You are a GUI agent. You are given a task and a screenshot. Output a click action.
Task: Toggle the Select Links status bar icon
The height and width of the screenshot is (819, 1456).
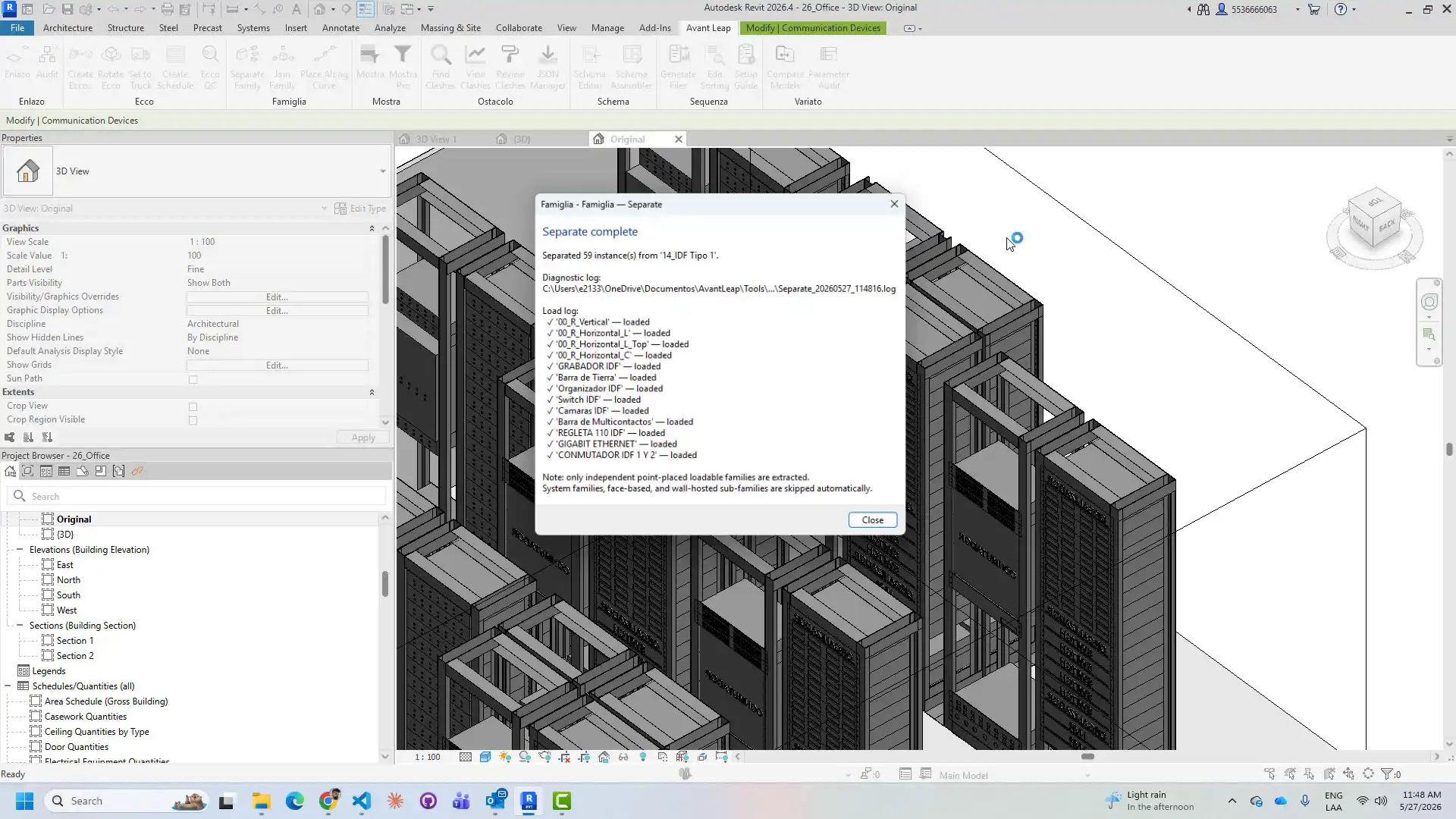click(1270, 774)
